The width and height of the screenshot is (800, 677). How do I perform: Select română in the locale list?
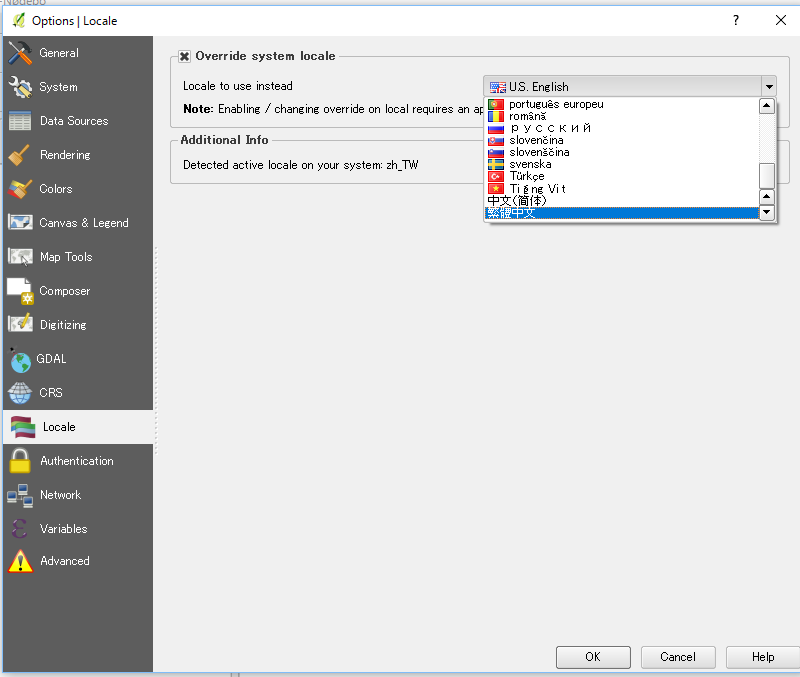pos(622,116)
